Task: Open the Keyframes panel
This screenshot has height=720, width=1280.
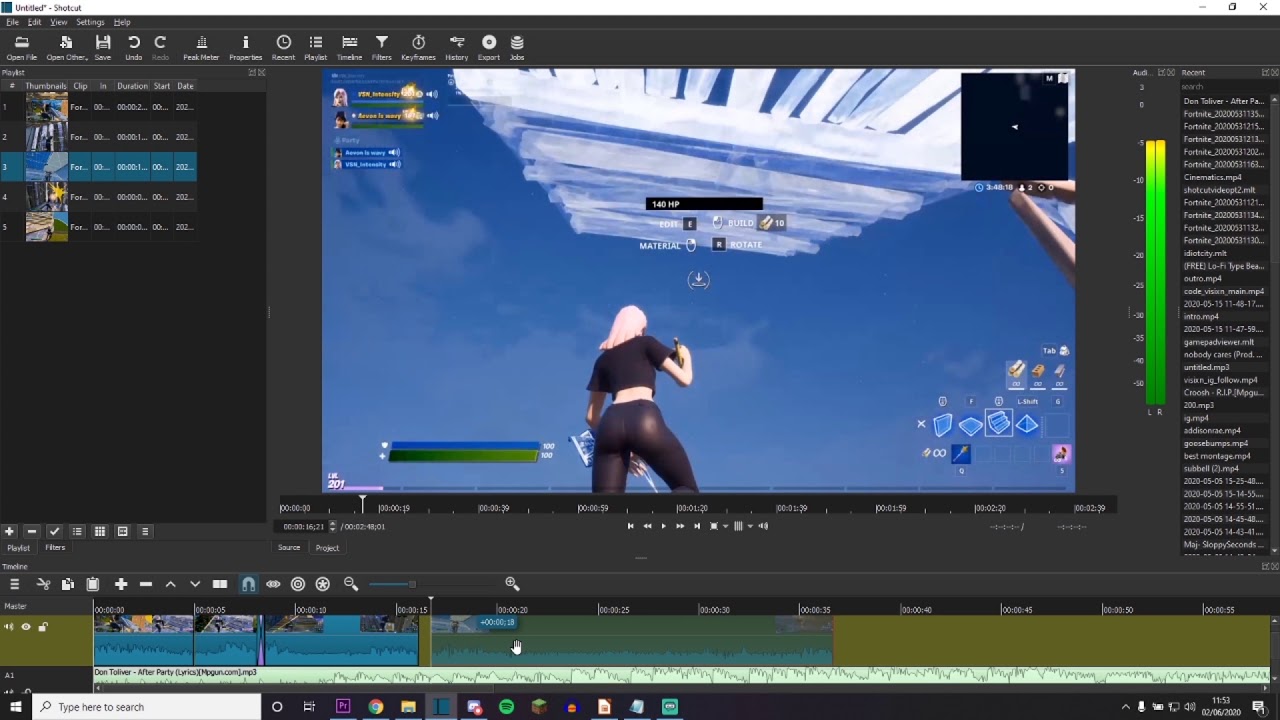Action: coord(418,48)
